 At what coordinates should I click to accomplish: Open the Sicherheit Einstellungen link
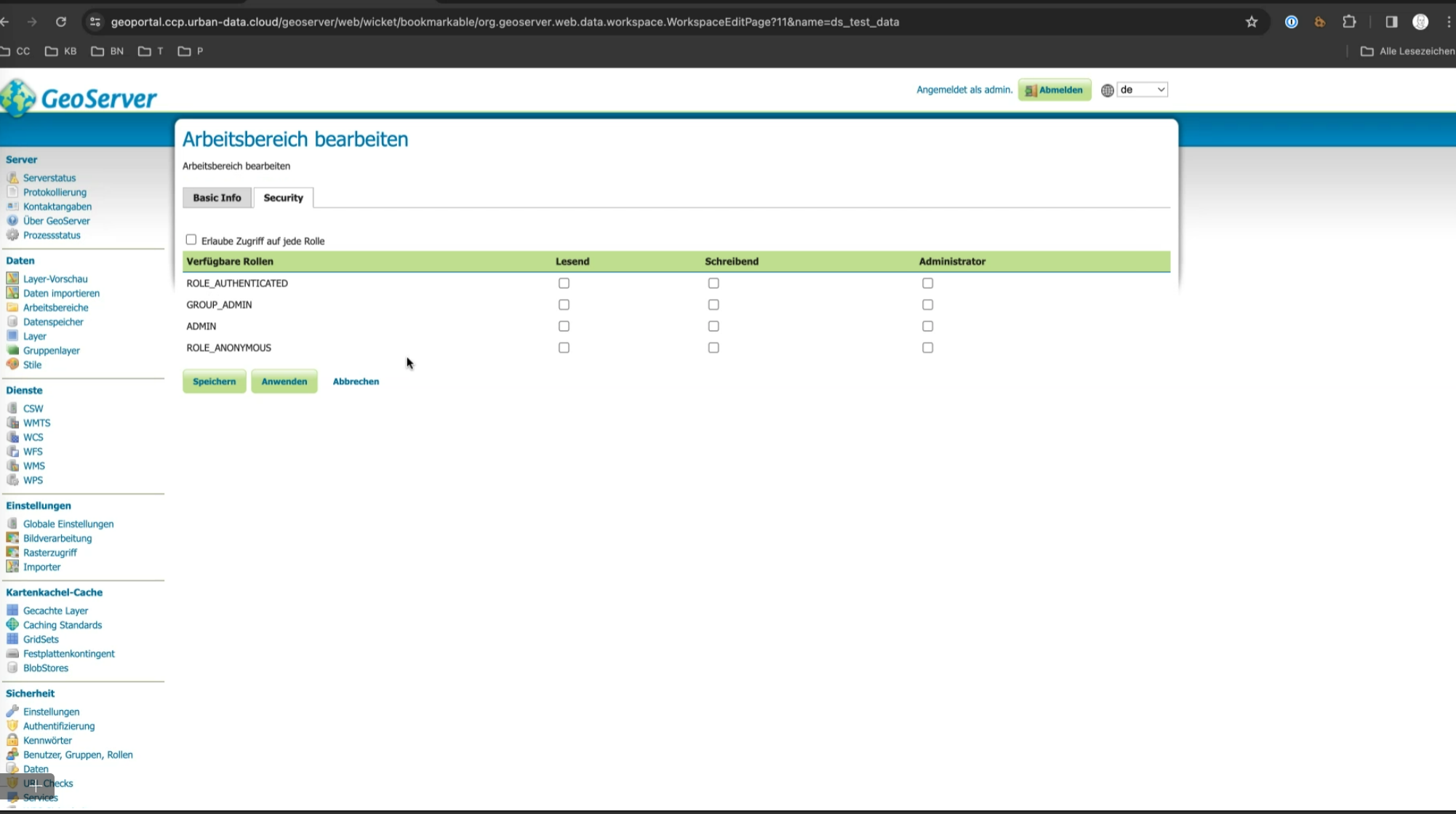[x=52, y=711]
